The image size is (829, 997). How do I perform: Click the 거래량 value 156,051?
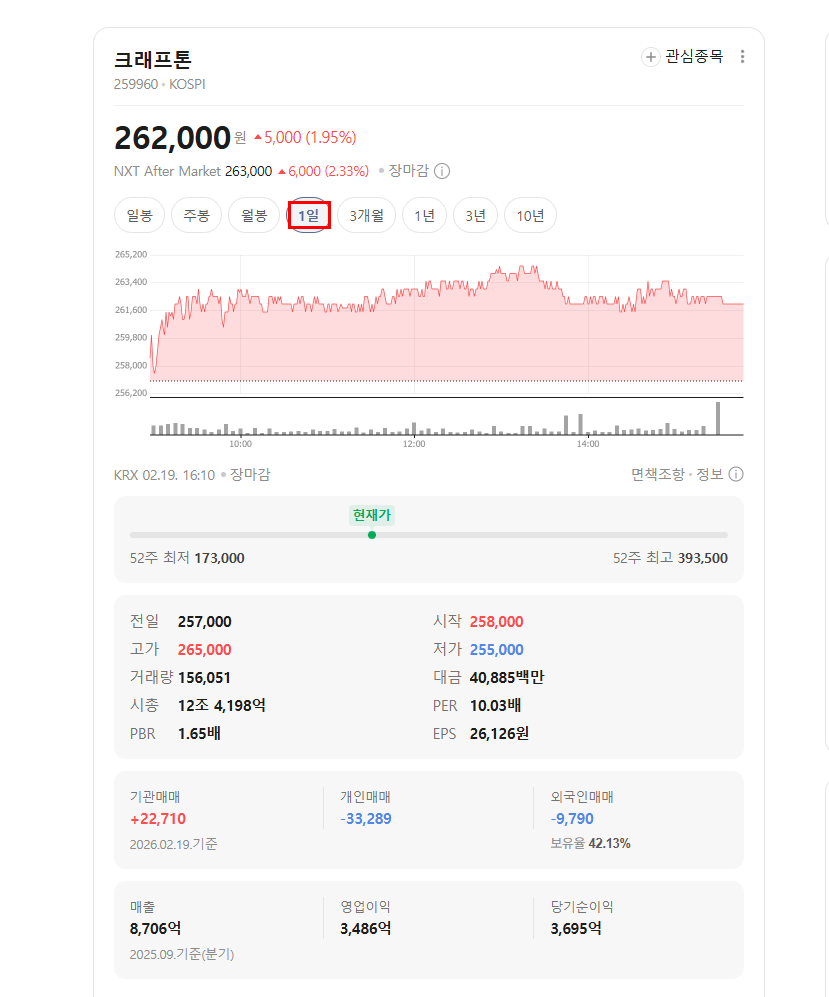pyautogui.click(x=204, y=677)
